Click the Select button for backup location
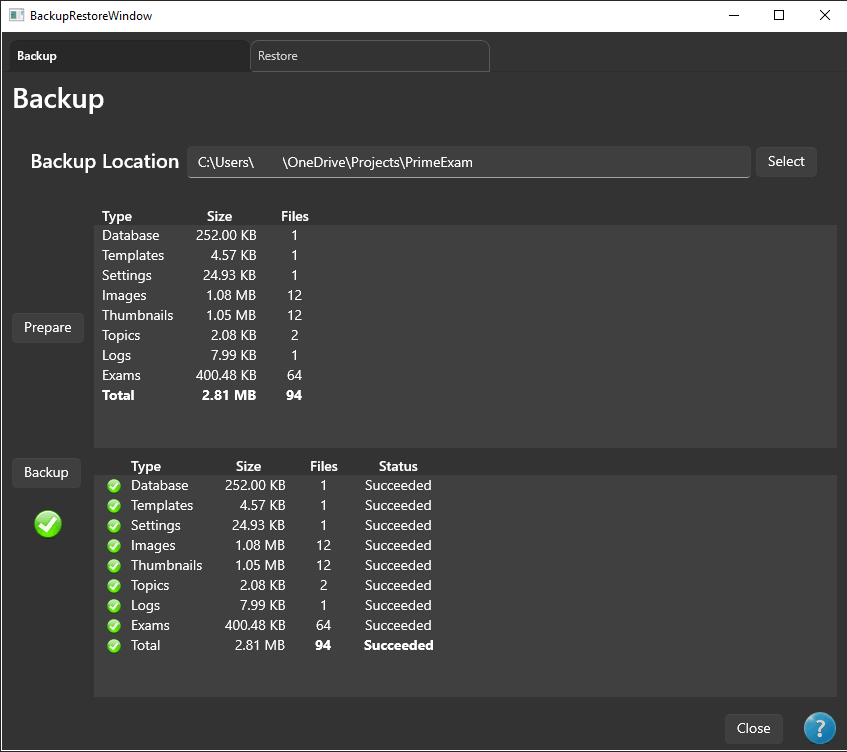This screenshot has width=847, height=752. tap(786, 162)
